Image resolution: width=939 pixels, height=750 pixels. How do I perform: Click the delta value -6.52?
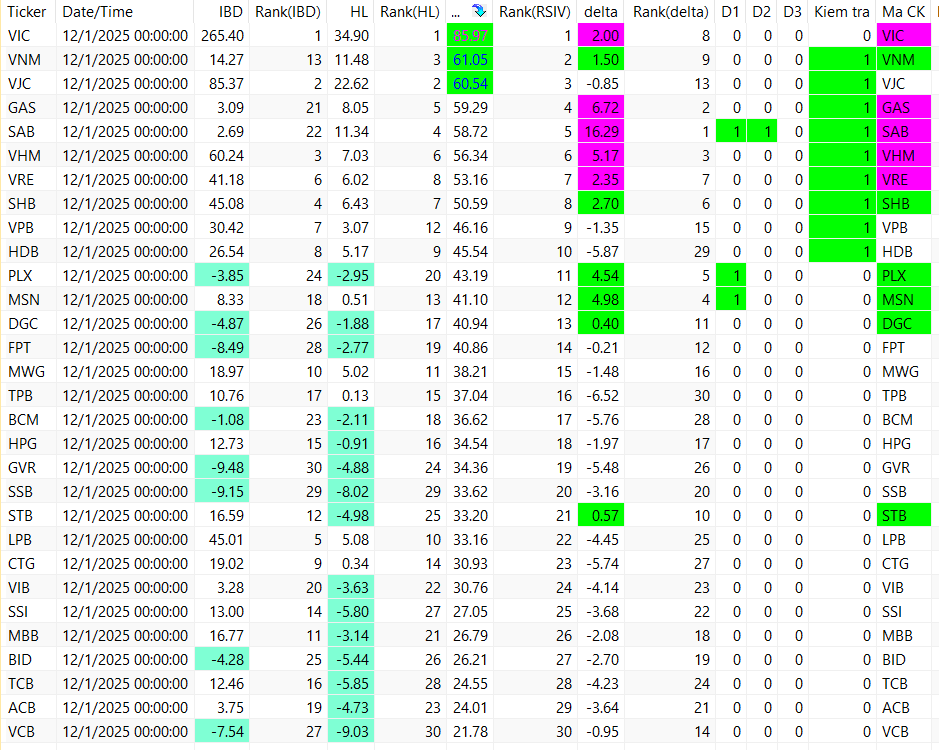[602, 396]
